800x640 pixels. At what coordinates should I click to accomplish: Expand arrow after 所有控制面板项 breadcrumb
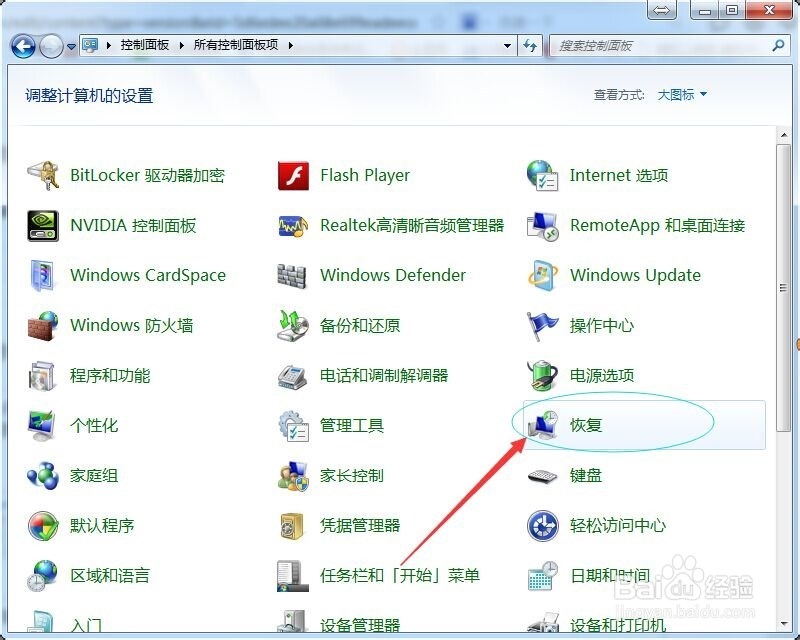point(291,45)
